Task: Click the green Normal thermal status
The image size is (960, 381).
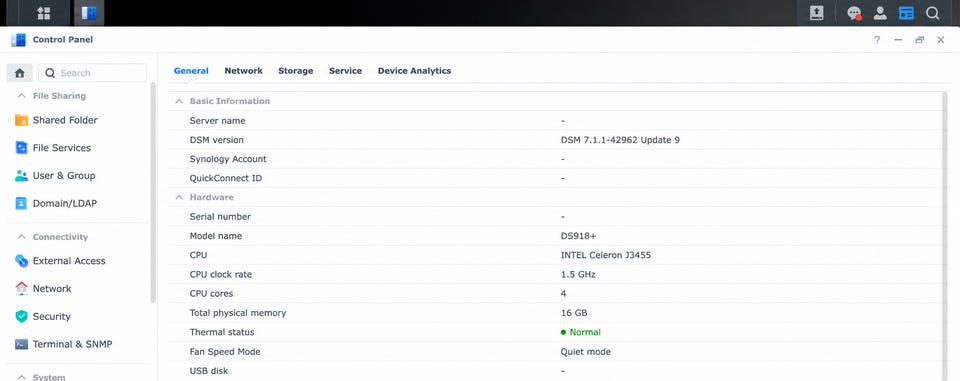Action: [x=580, y=332]
